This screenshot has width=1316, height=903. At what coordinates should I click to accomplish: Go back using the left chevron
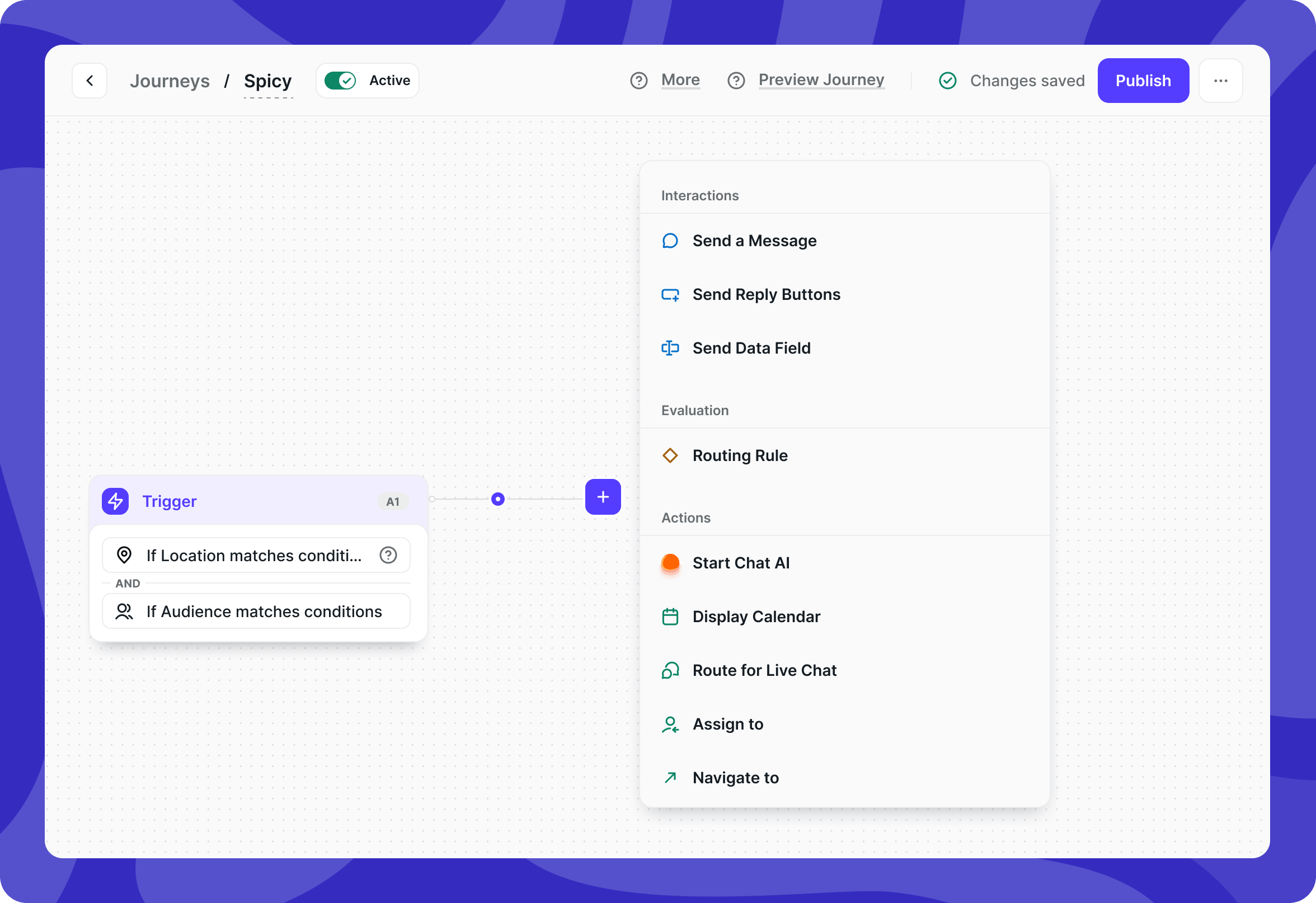pos(90,81)
